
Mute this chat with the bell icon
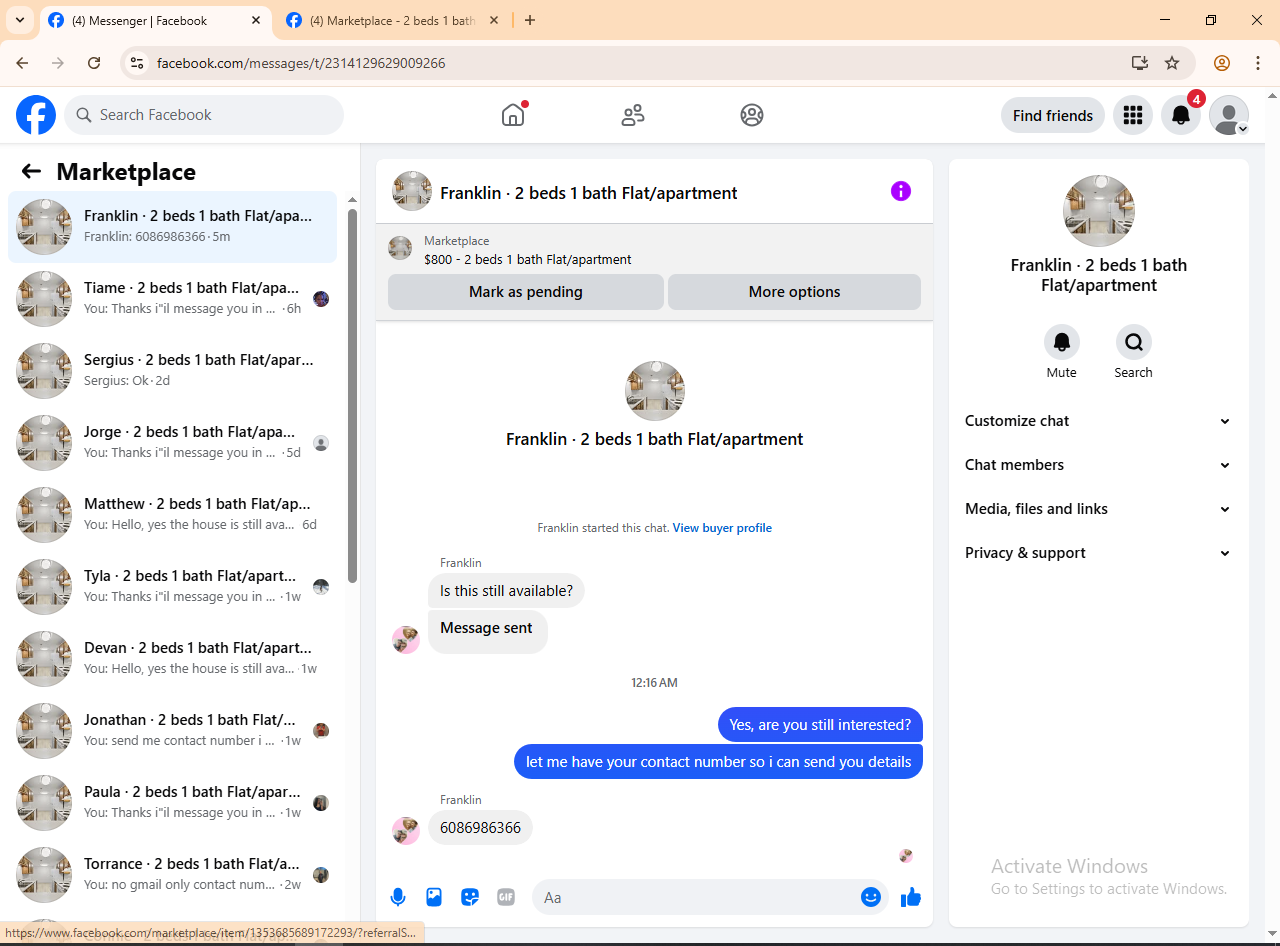(x=1062, y=342)
